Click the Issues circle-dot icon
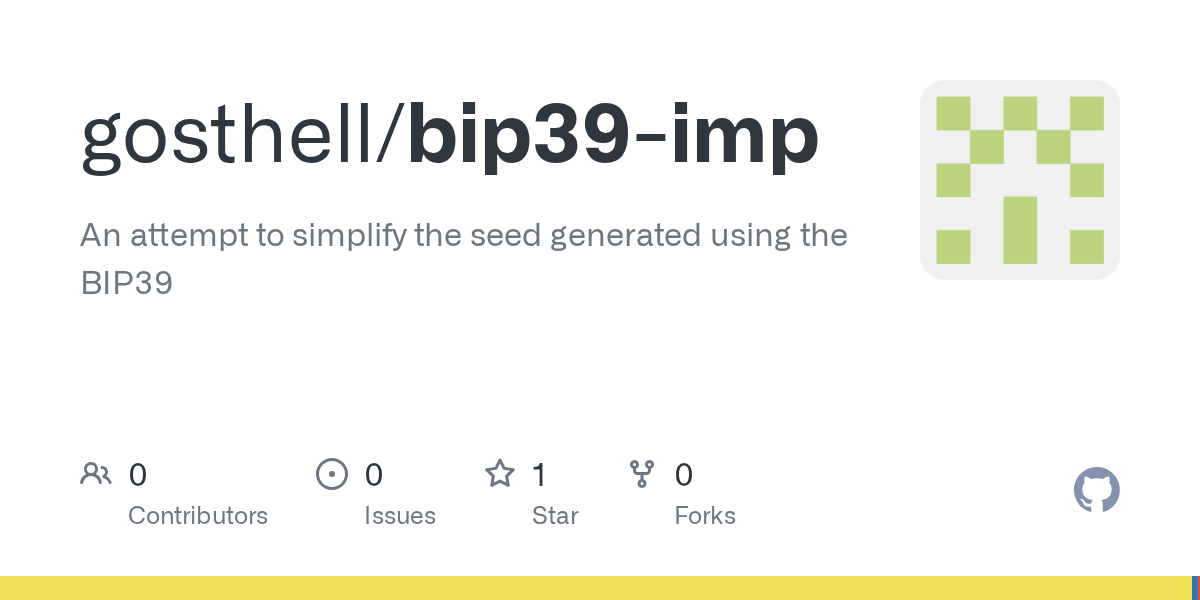 click(331, 474)
